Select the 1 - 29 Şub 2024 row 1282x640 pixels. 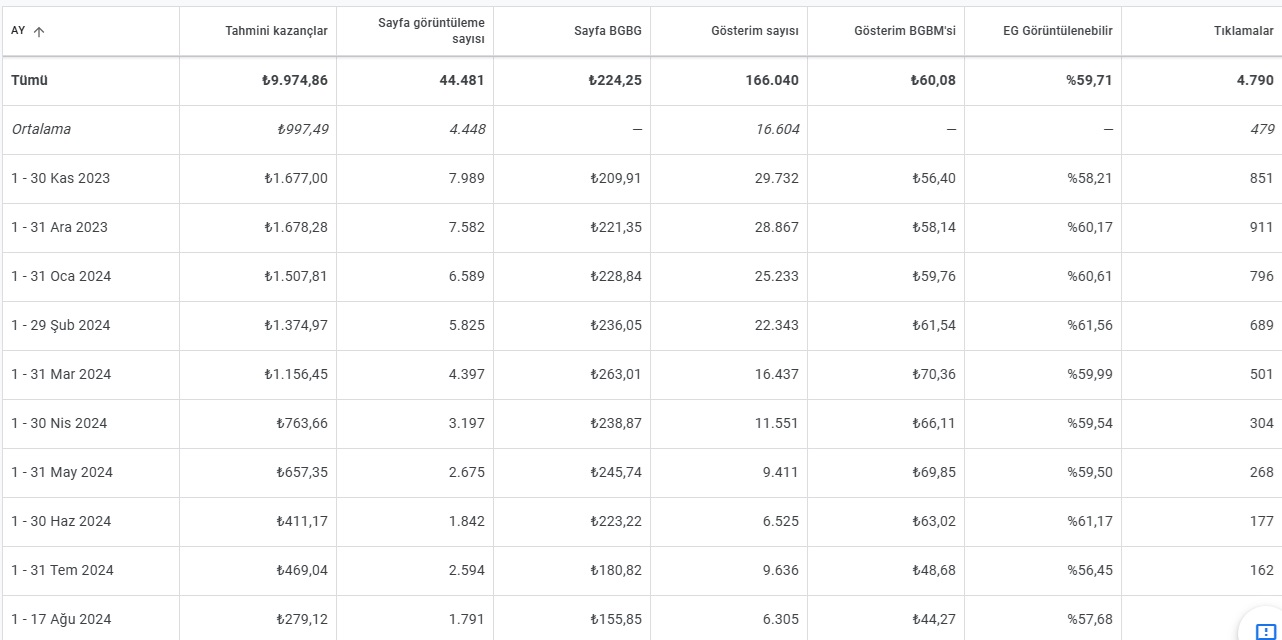641,326
